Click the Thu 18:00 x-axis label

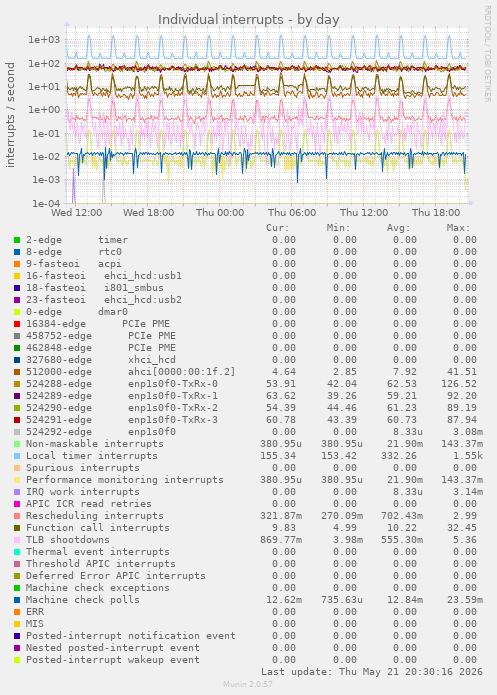436,213
